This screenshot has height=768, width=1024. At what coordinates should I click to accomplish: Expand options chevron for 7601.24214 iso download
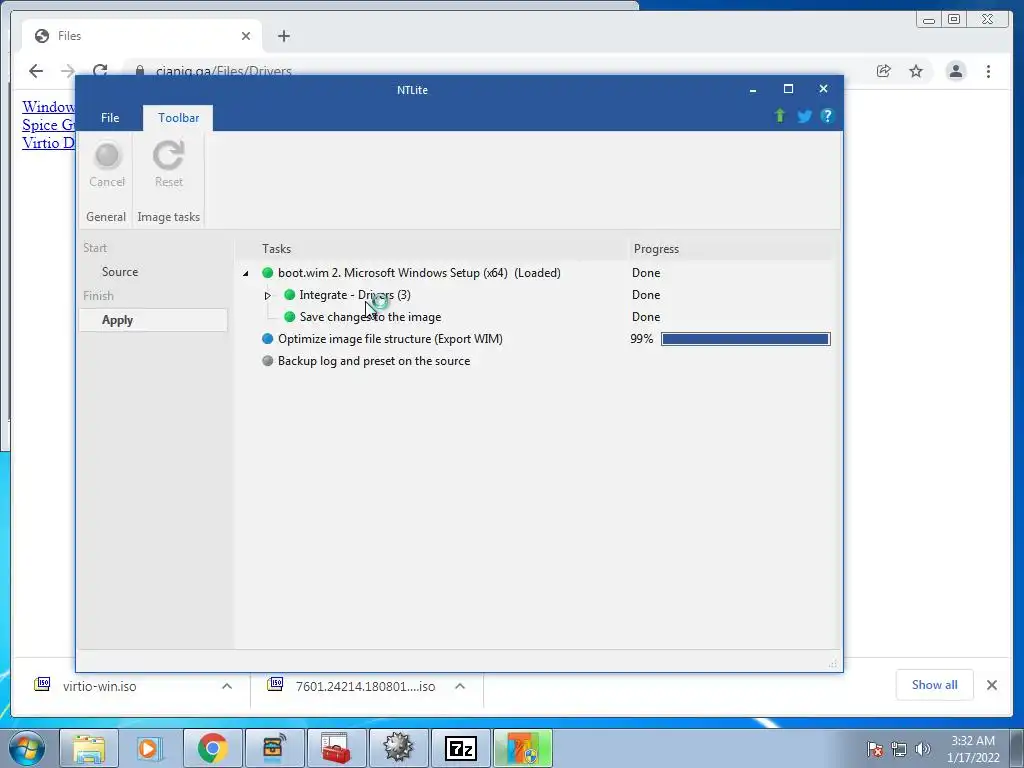coord(460,686)
